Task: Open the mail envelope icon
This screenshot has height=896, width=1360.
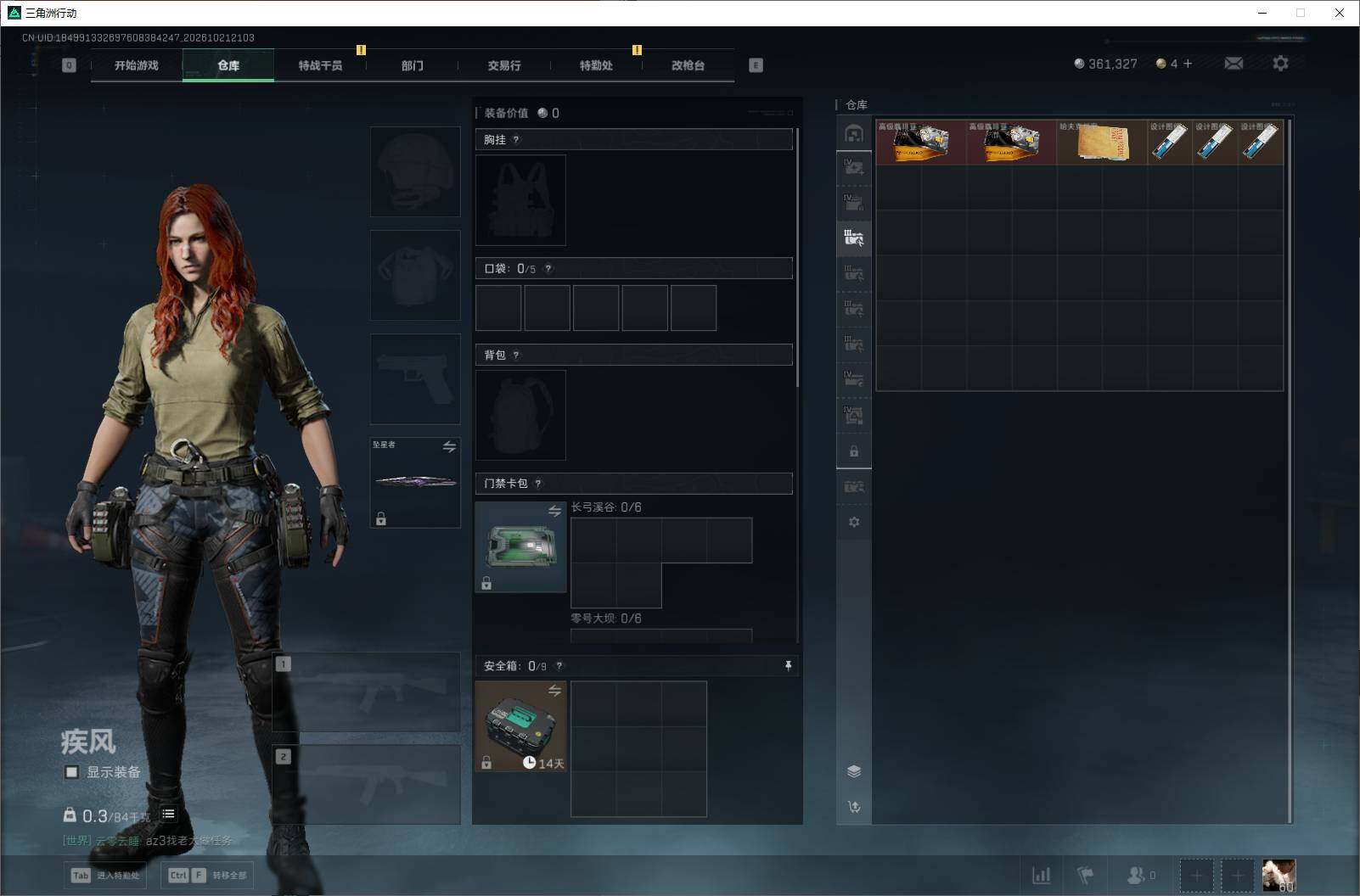Action: pyautogui.click(x=1234, y=64)
